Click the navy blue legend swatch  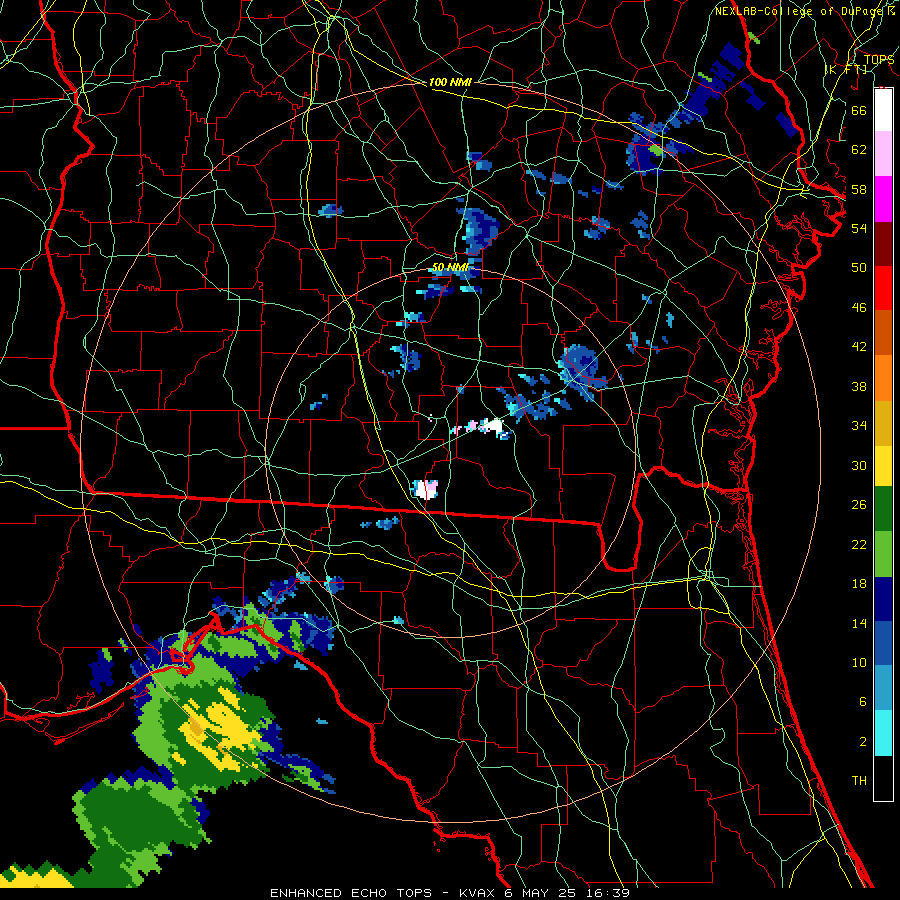tap(883, 599)
